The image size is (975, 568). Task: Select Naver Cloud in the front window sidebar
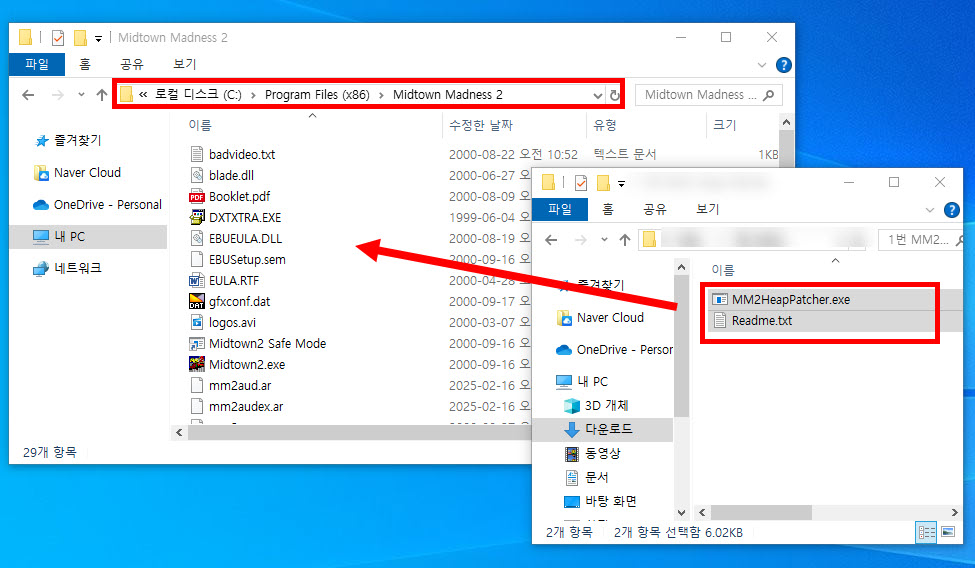pyautogui.click(x=601, y=317)
